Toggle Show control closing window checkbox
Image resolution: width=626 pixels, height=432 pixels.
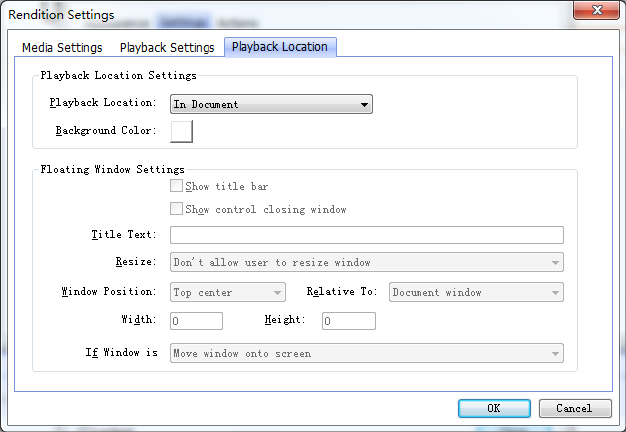point(177,210)
